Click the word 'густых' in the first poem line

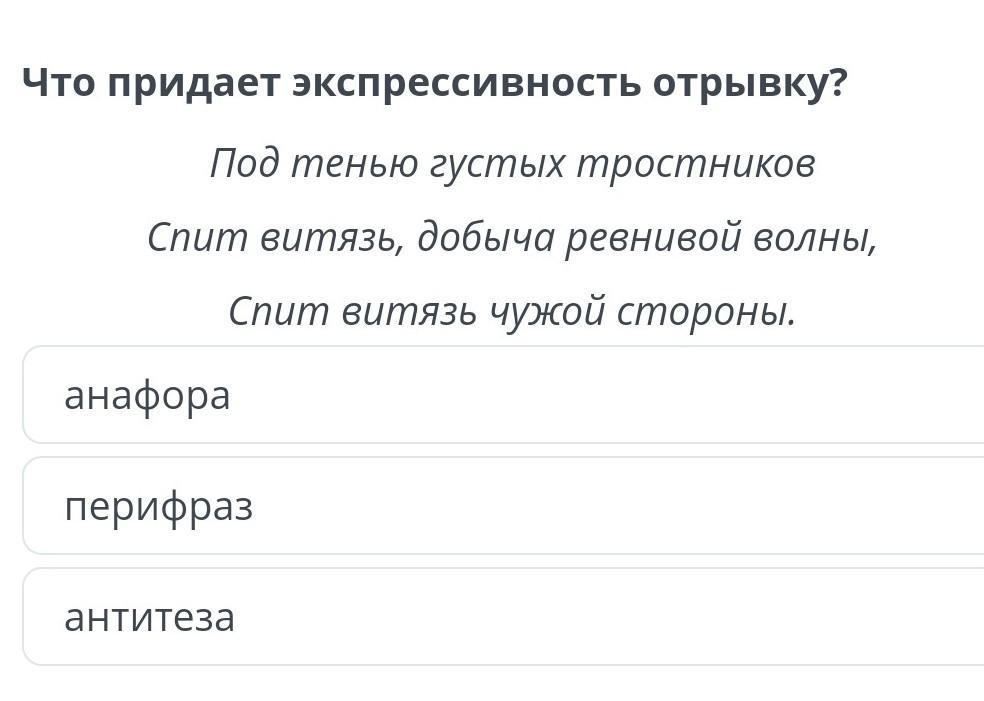pos(496,166)
